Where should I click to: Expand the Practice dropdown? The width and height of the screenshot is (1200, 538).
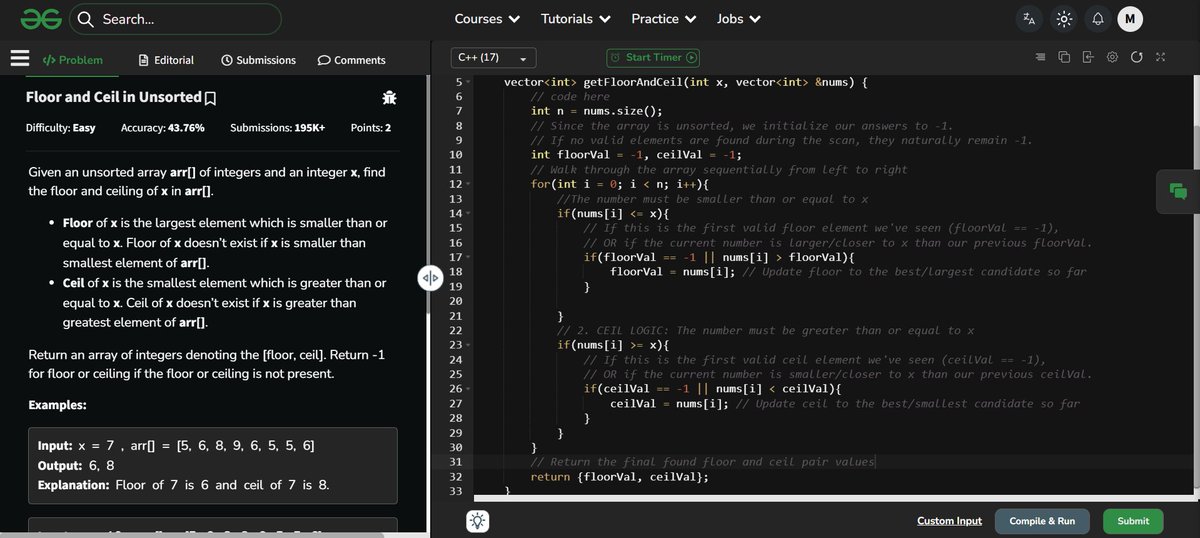664,18
